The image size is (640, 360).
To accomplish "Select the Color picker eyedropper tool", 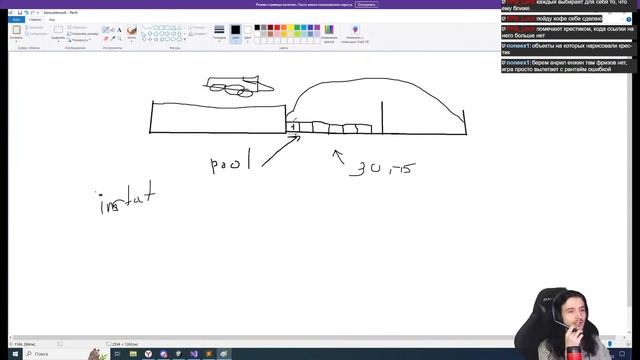I will click(x=113, y=38).
